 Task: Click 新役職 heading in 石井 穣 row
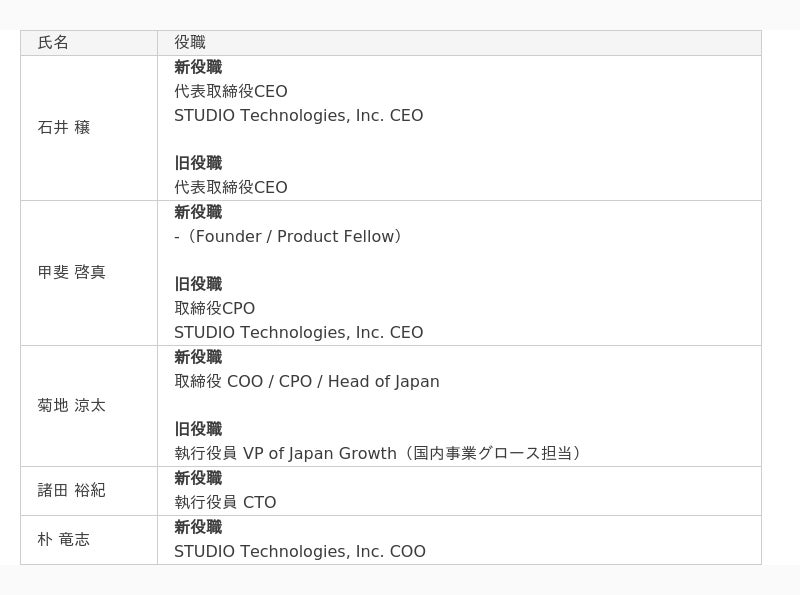pos(198,68)
